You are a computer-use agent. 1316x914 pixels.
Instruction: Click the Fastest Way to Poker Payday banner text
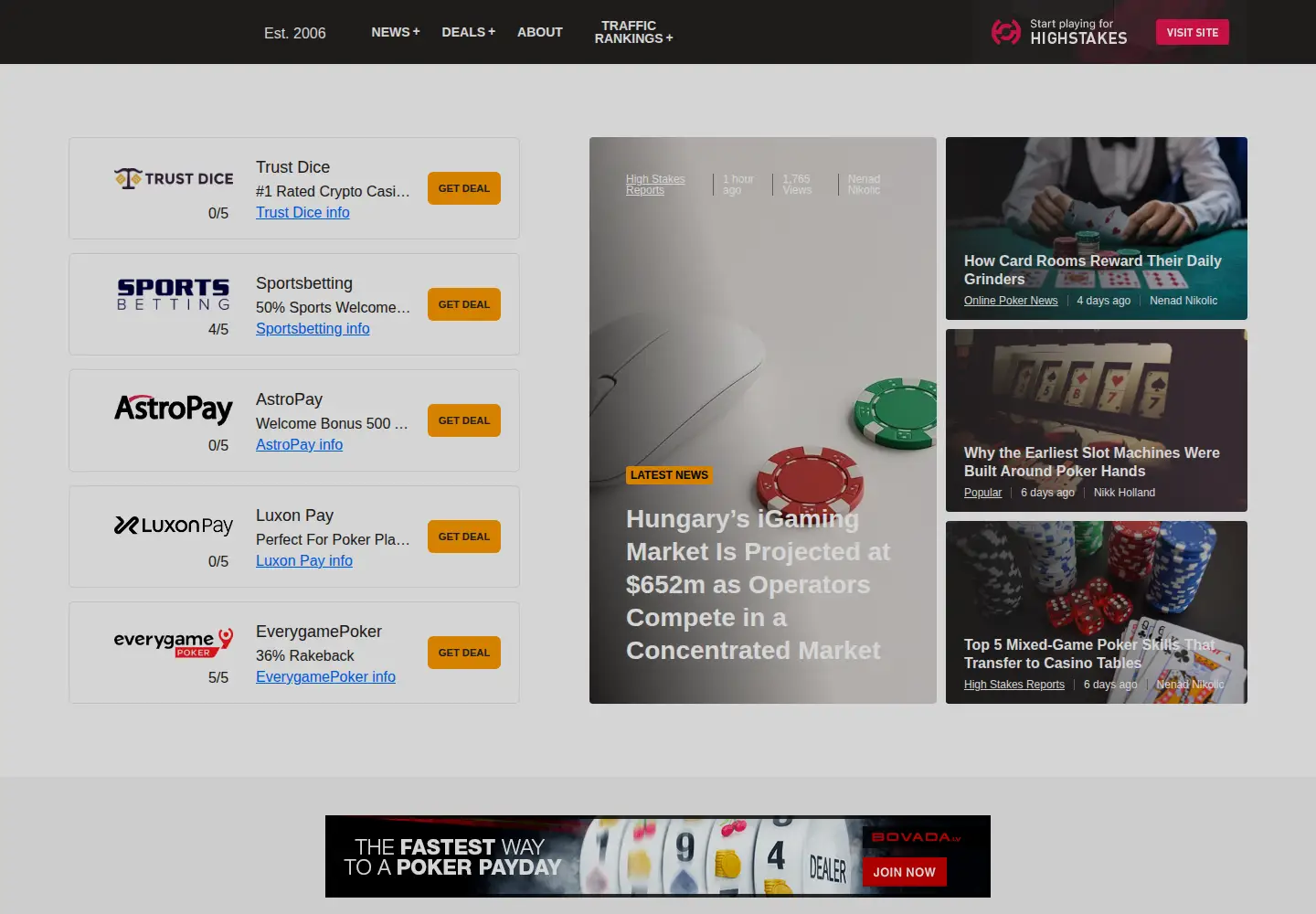tap(452, 857)
